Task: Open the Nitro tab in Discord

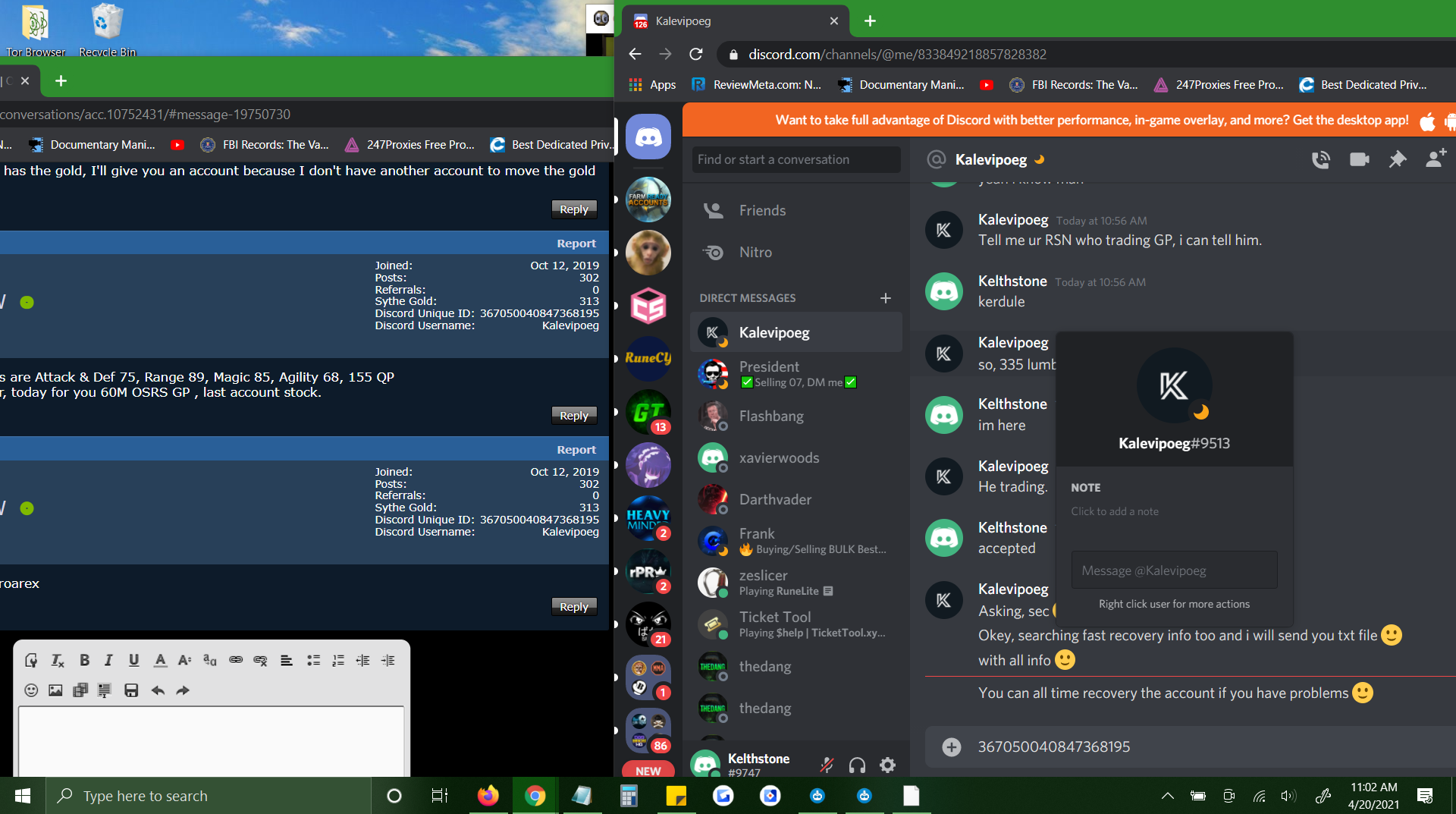Action: (x=796, y=253)
